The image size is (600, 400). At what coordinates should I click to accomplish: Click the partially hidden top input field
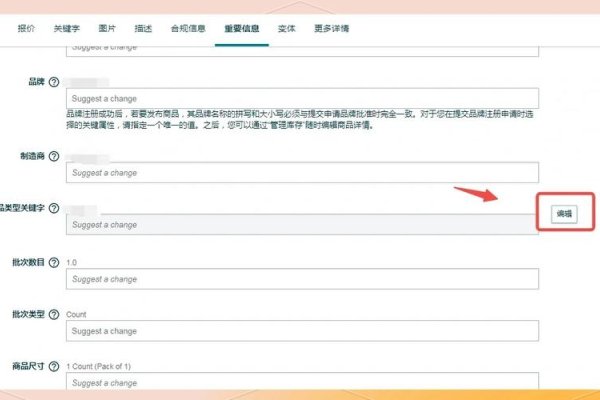(302, 52)
